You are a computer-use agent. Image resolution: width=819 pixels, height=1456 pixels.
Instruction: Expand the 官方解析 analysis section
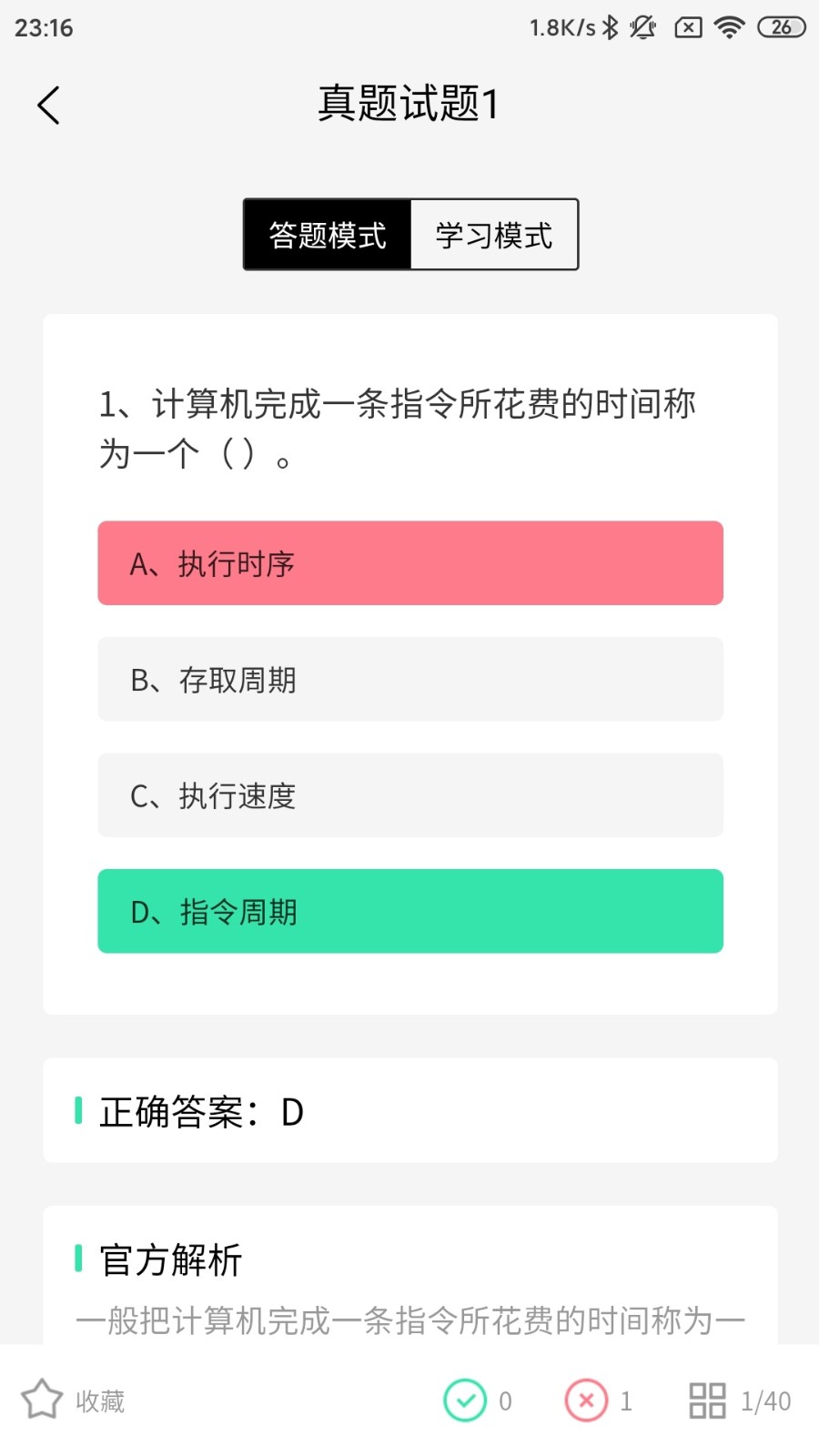[x=170, y=1262]
